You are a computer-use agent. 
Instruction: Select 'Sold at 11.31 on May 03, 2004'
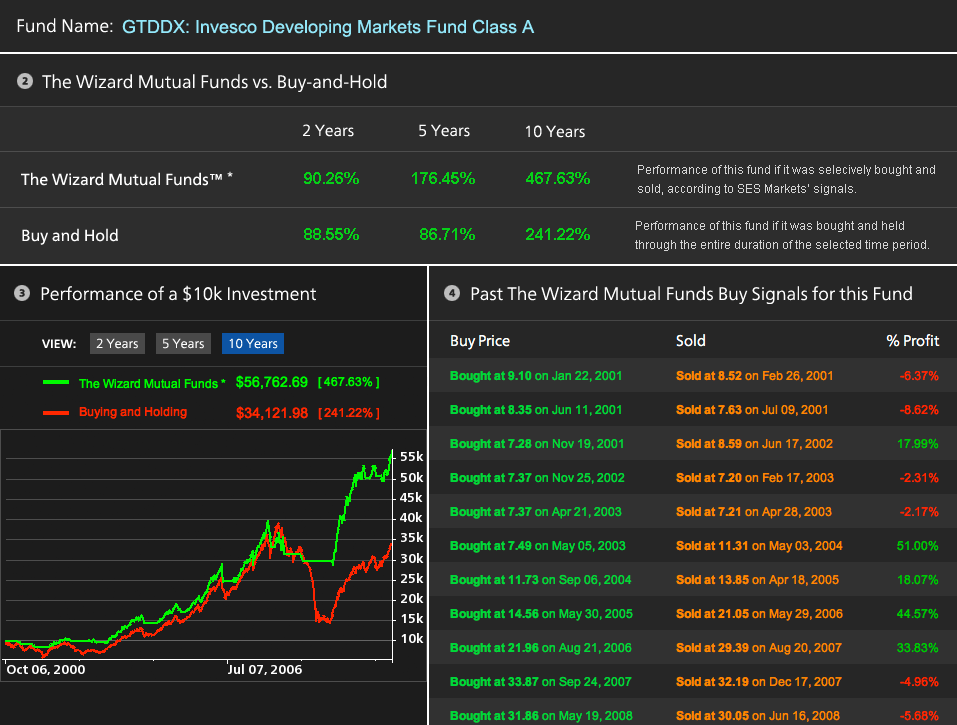pos(759,546)
